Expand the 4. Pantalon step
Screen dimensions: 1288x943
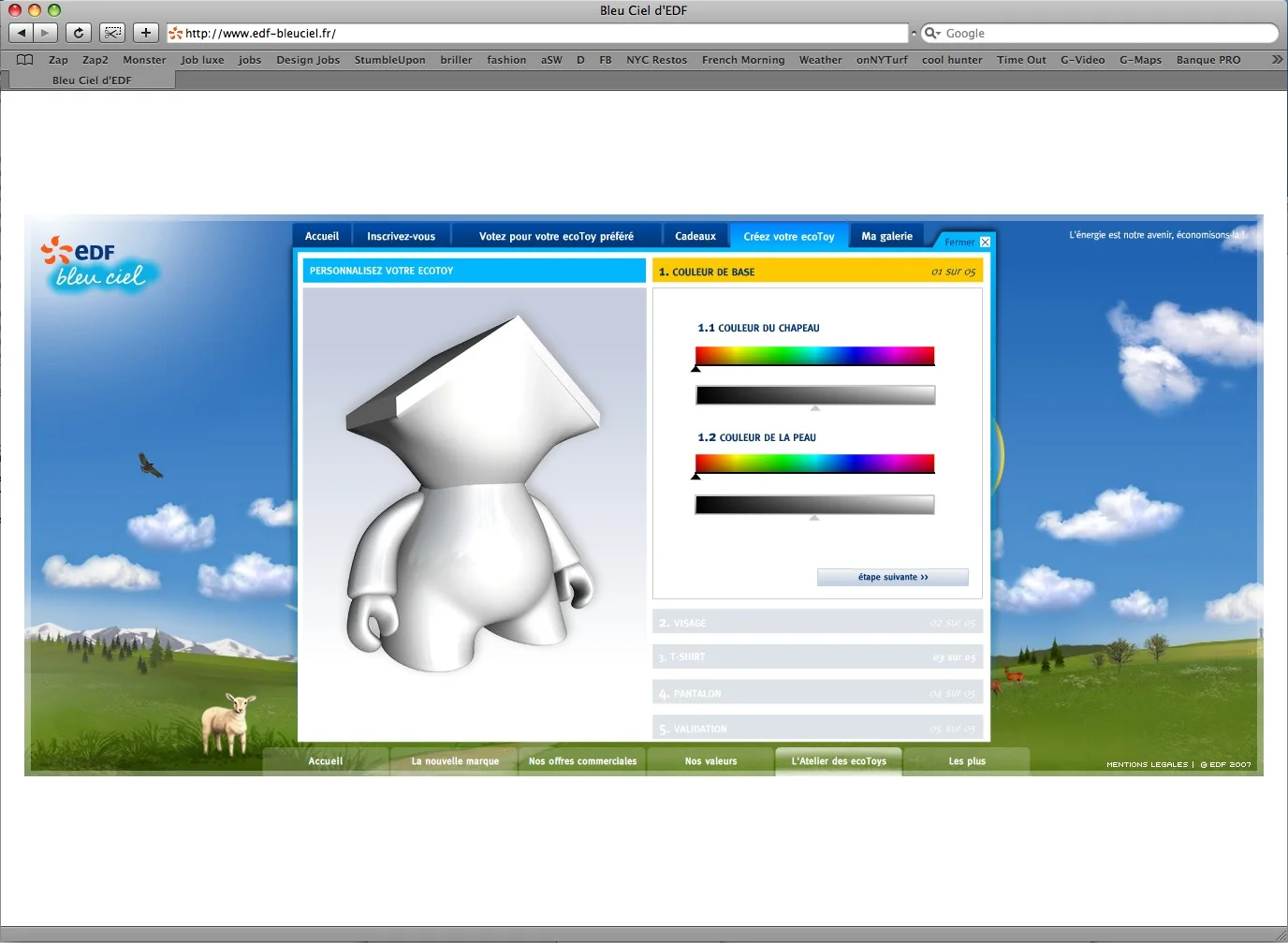[x=817, y=693]
